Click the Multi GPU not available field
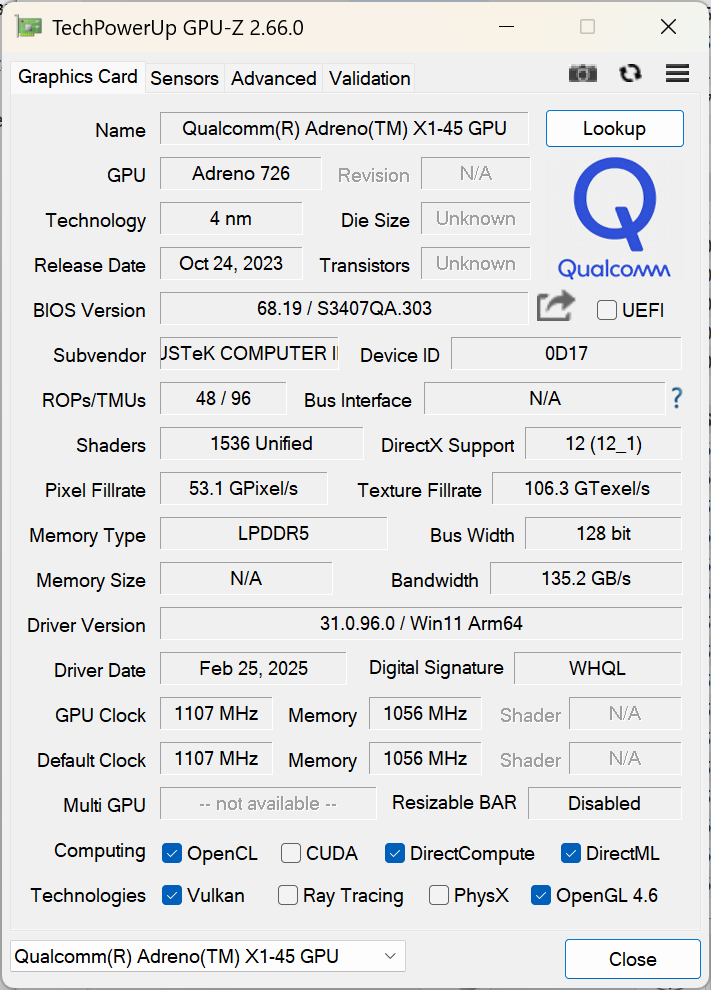Image resolution: width=711 pixels, height=990 pixels. tap(268, 803)
